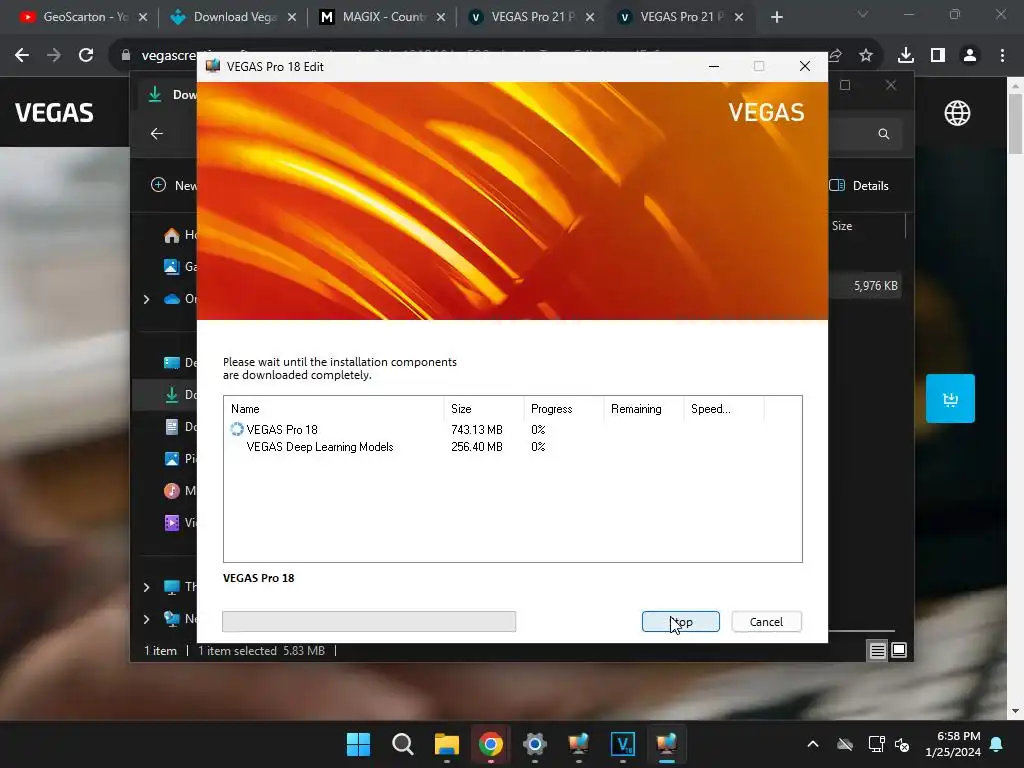Open Chrome tab search chevron
The width and height of the screenshot is (1024, 768).
pyautogui.click(x=863, y=14)
